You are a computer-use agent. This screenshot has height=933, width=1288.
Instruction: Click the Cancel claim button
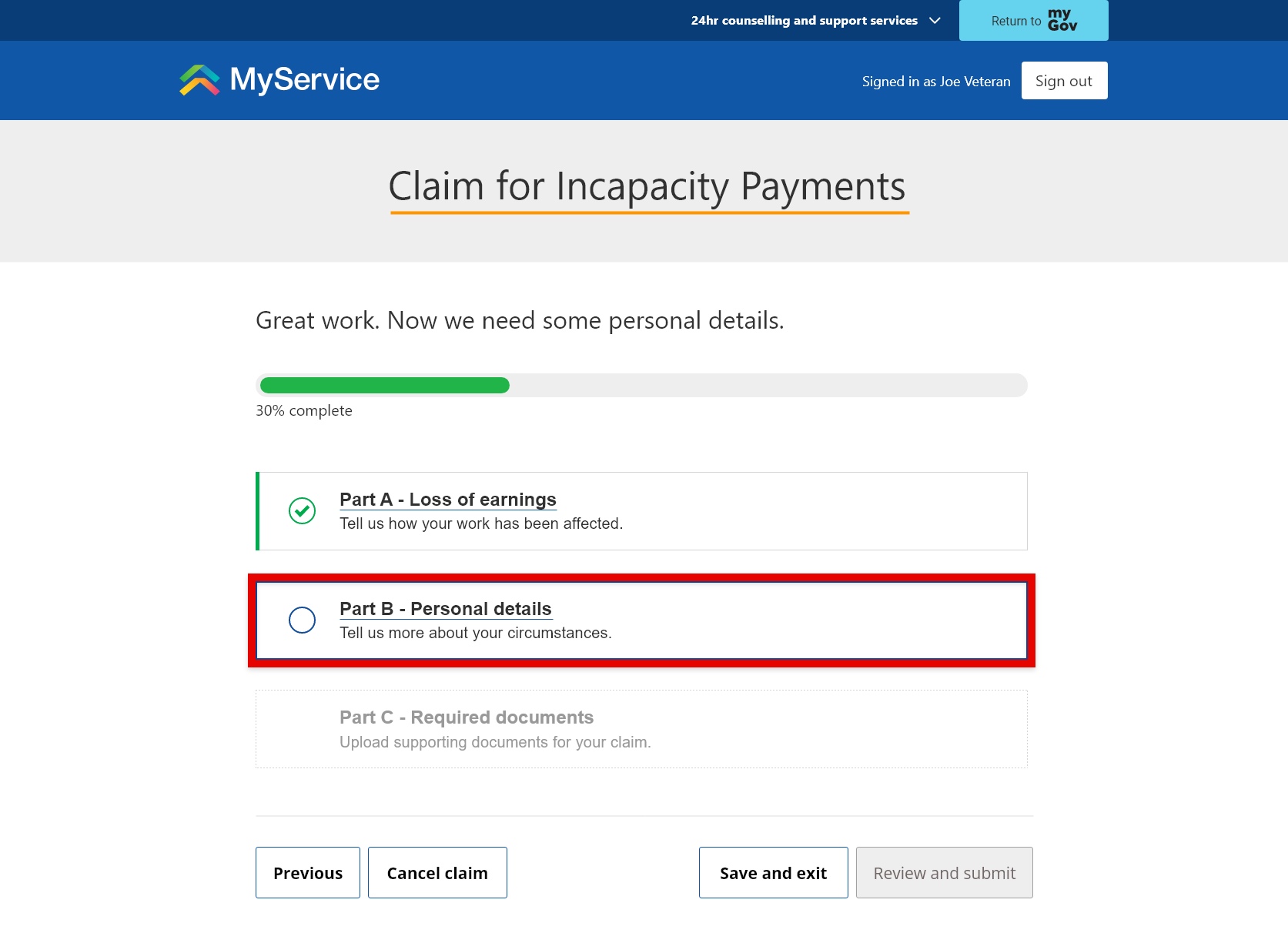[437, 873]
